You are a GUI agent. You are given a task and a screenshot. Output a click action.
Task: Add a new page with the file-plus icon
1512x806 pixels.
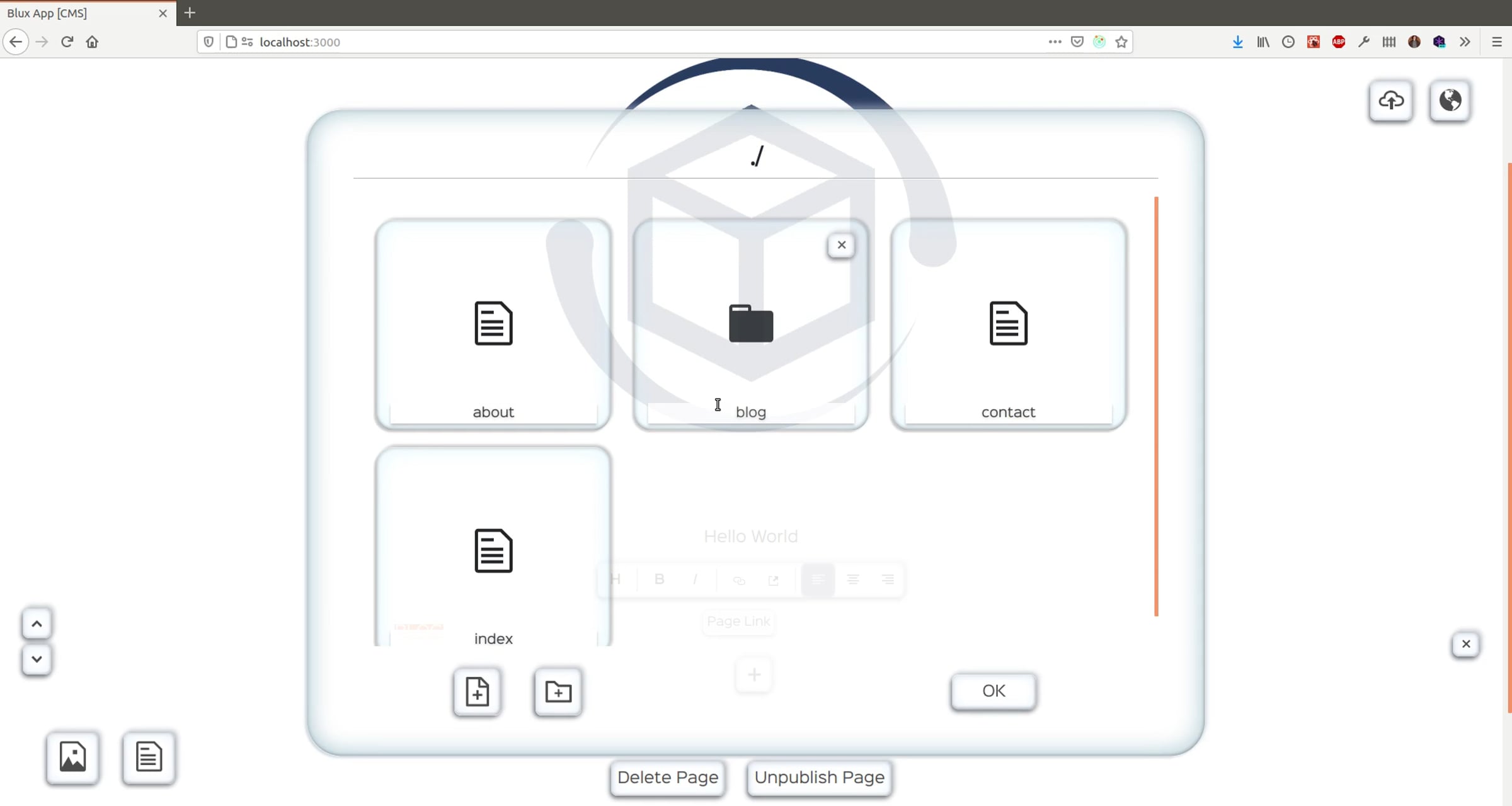(x=477, y=691)
